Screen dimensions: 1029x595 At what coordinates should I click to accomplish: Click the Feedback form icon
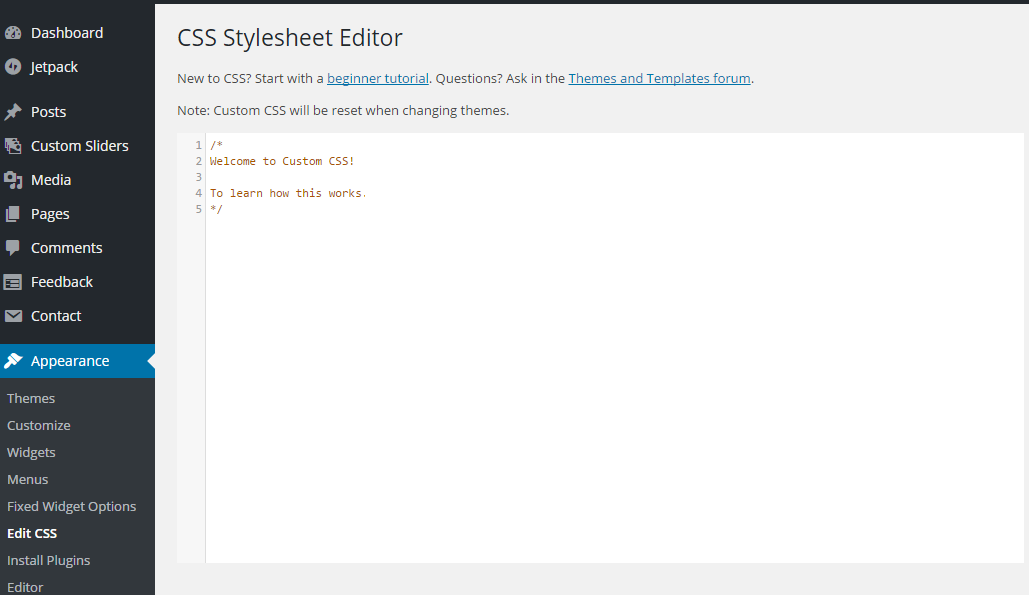point(12,282)
